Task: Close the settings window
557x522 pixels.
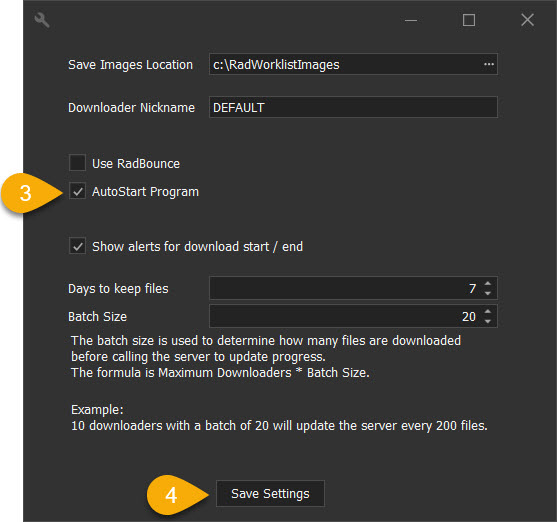Action: tap(527, 20)
